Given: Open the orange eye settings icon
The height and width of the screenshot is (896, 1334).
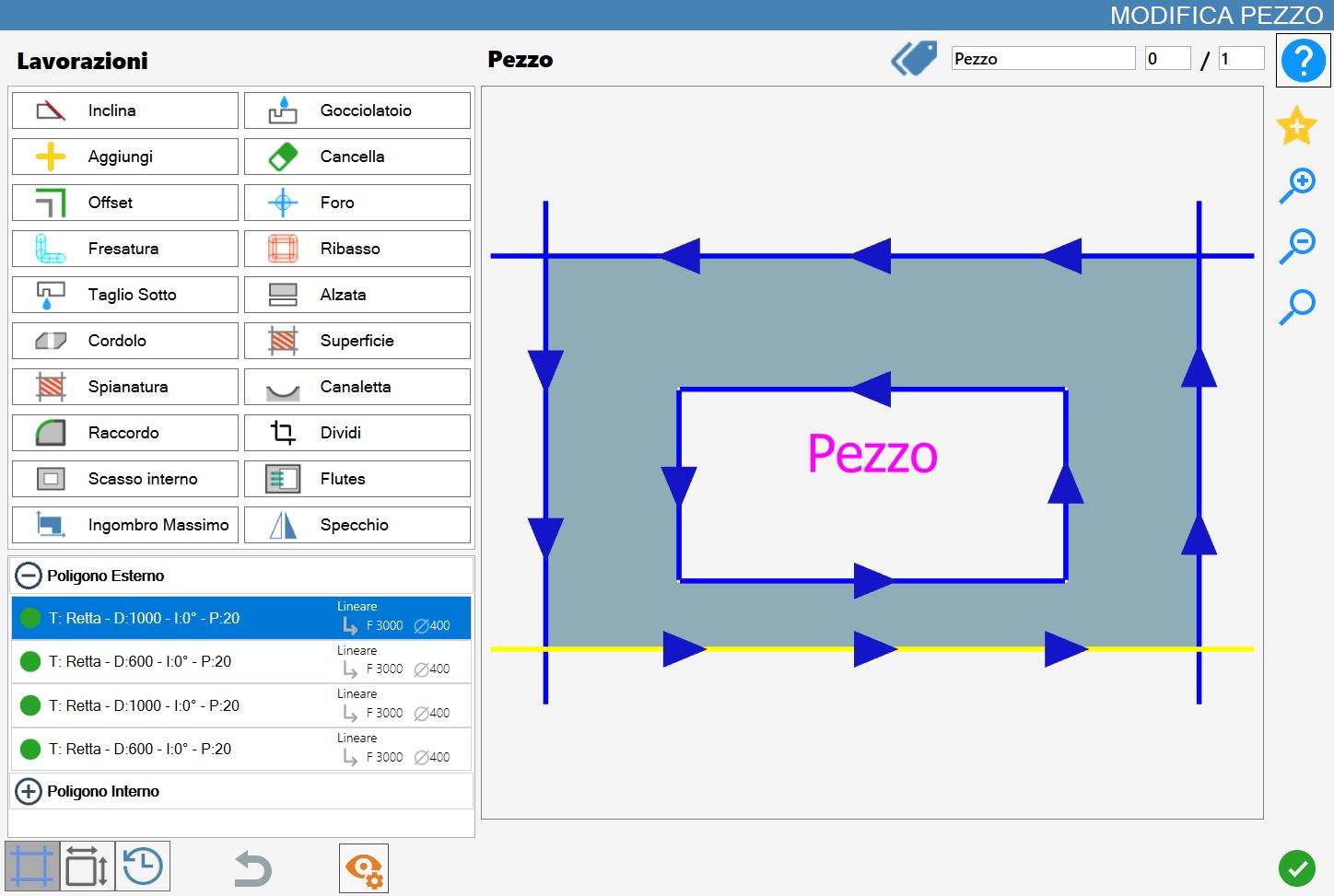Looking at the screenshot, I should [364, 868].
